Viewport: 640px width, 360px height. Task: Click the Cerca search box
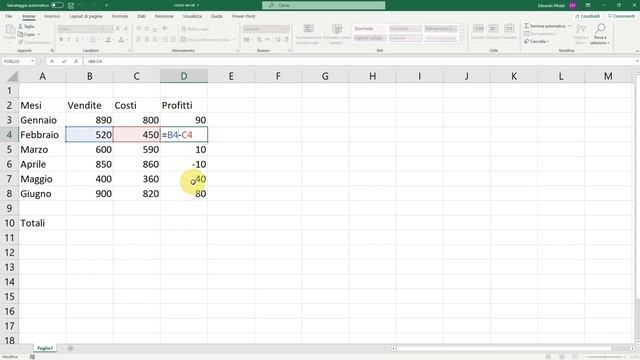(324, 5)
